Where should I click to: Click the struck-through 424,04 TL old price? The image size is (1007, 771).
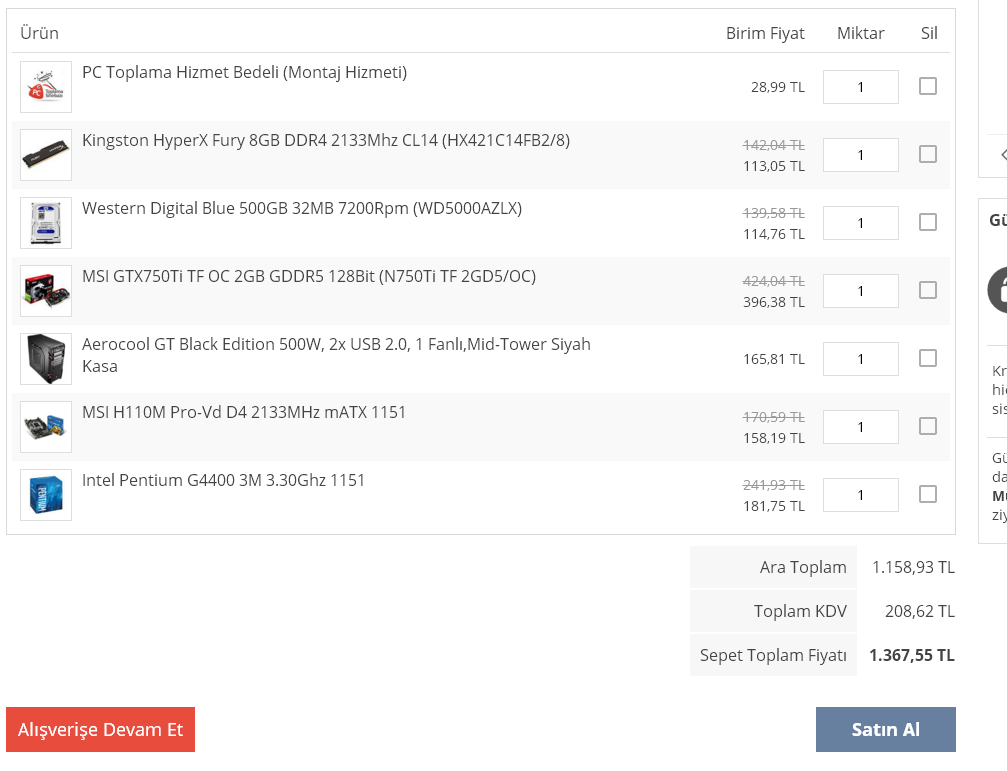pyautogui.click(x=774, y=281)
